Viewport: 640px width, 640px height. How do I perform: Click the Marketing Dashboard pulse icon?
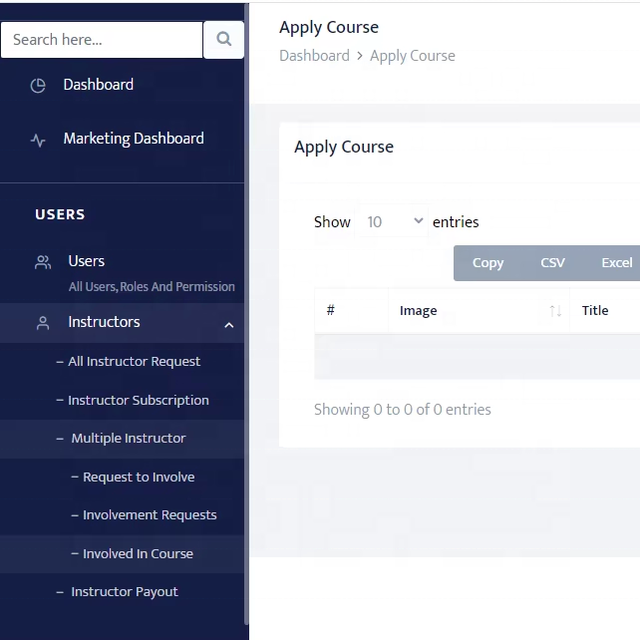click(x=38, y=141)
